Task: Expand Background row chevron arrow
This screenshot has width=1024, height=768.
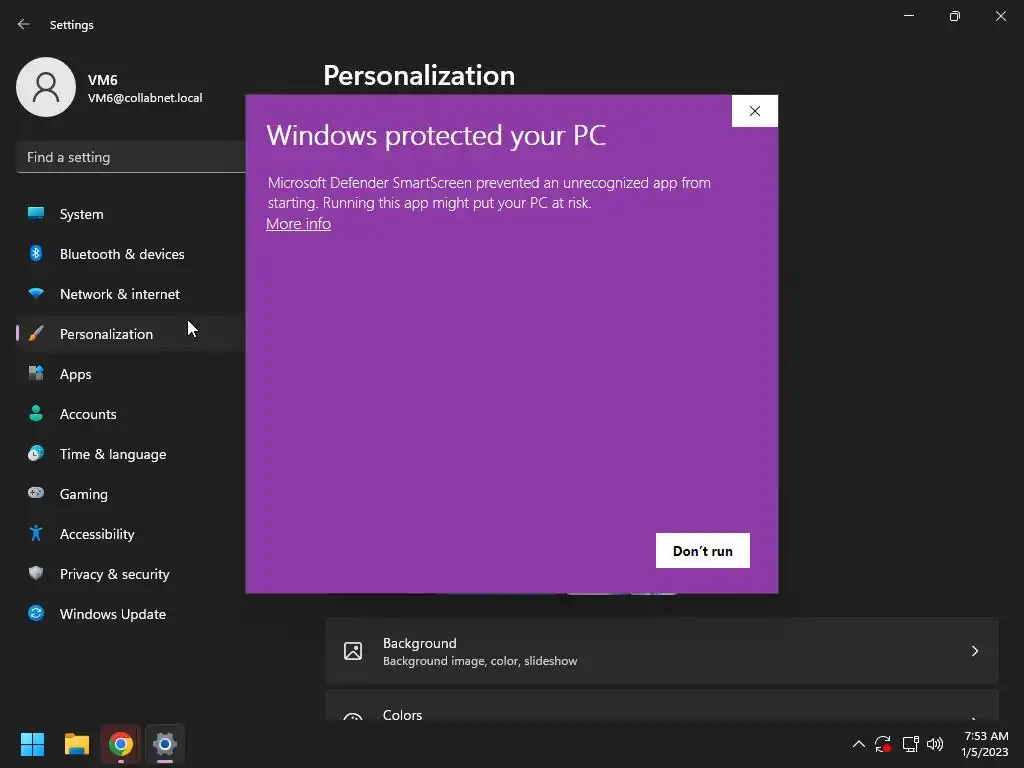Action: (x=974, y=651)
